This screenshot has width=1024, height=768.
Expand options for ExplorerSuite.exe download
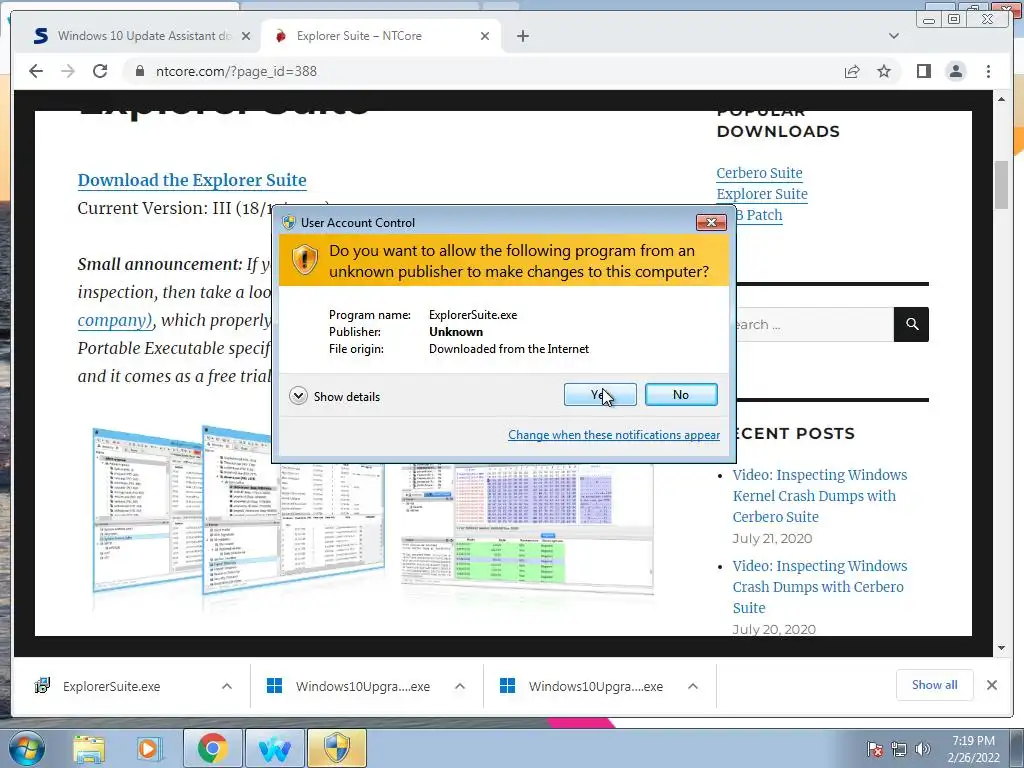(227, 686)
